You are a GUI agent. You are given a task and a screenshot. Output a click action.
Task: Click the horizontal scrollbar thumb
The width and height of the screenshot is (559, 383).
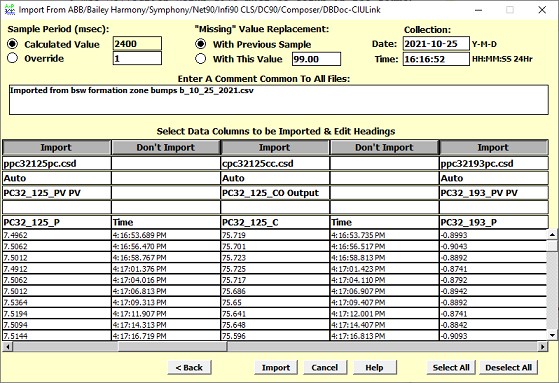tap(173, 346)
